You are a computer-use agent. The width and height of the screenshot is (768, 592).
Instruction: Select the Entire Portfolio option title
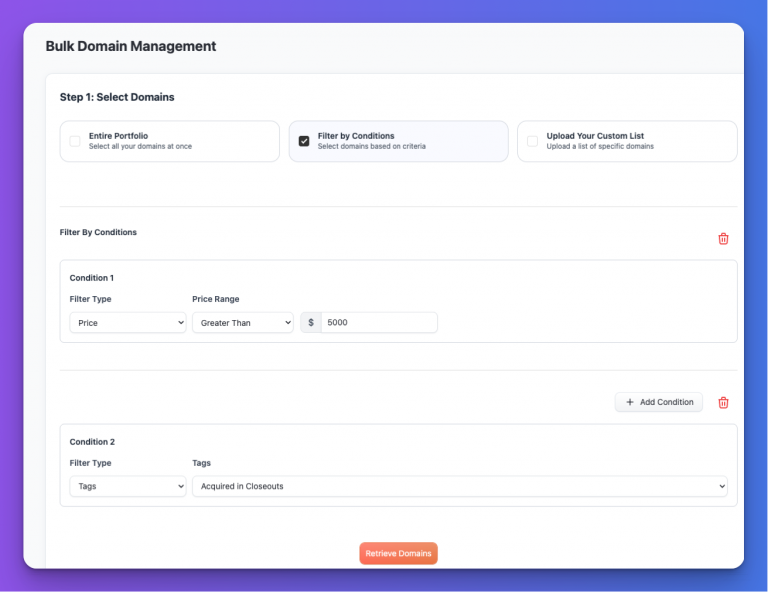click(118, 135)
